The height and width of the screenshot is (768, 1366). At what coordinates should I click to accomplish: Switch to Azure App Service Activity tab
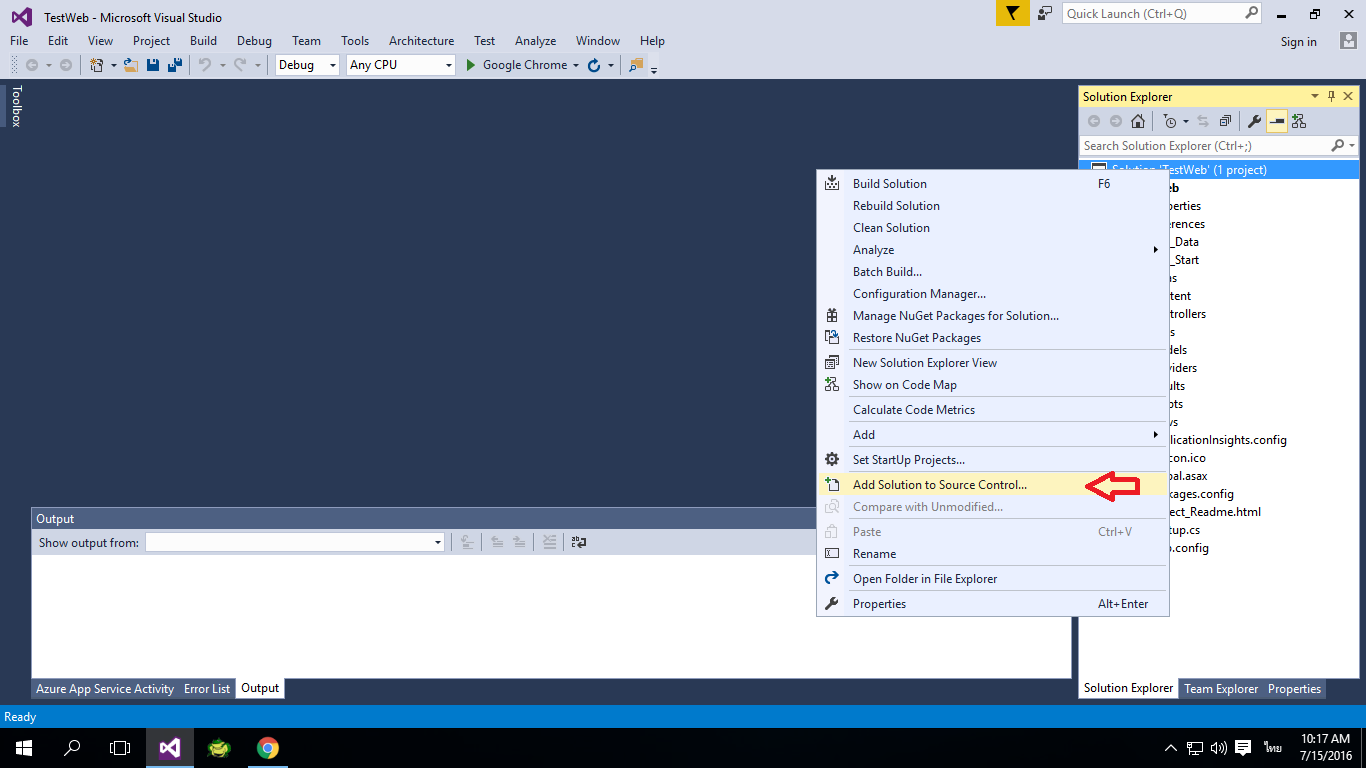105,689
